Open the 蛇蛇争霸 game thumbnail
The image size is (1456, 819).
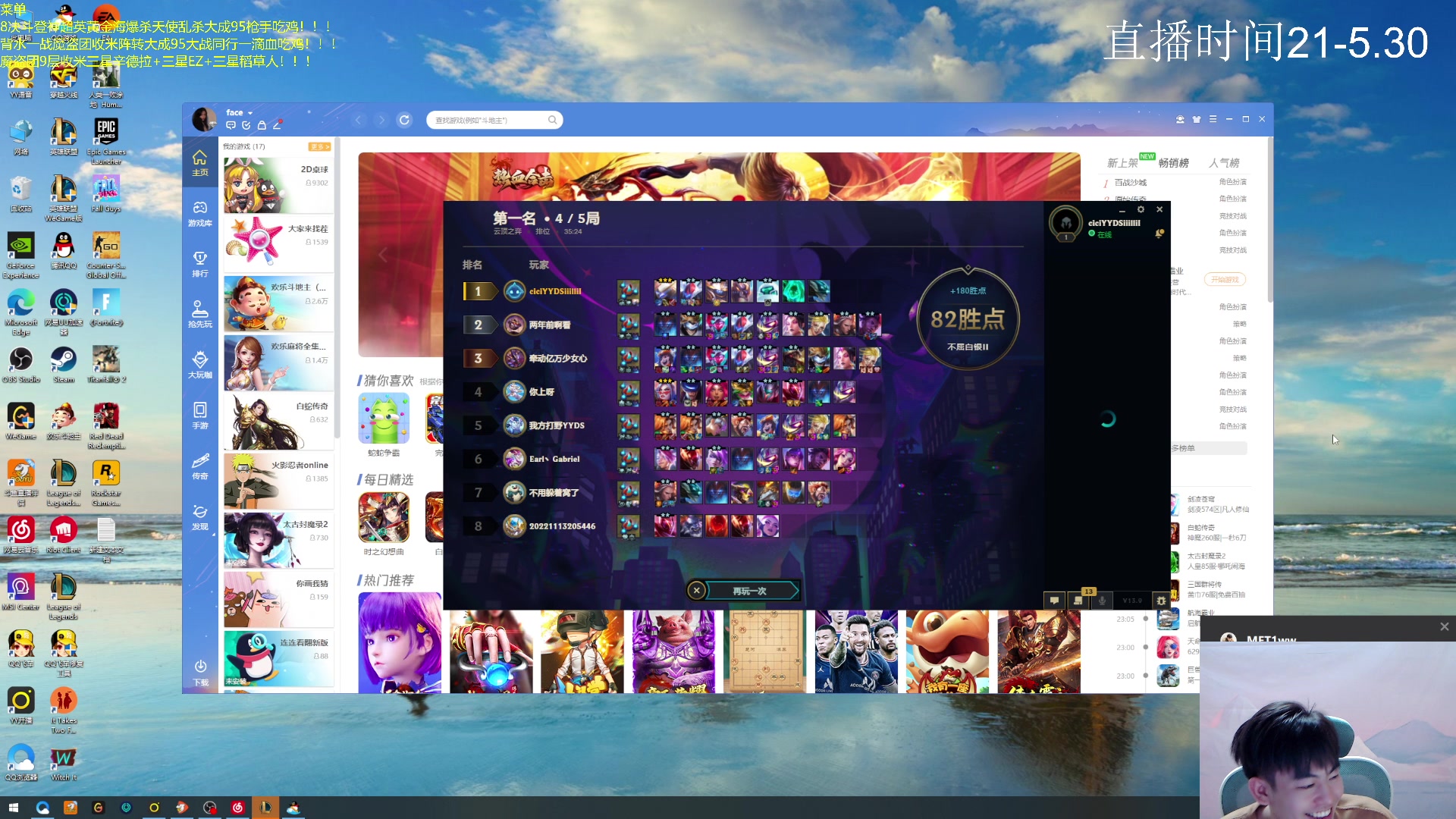[384, 419]
